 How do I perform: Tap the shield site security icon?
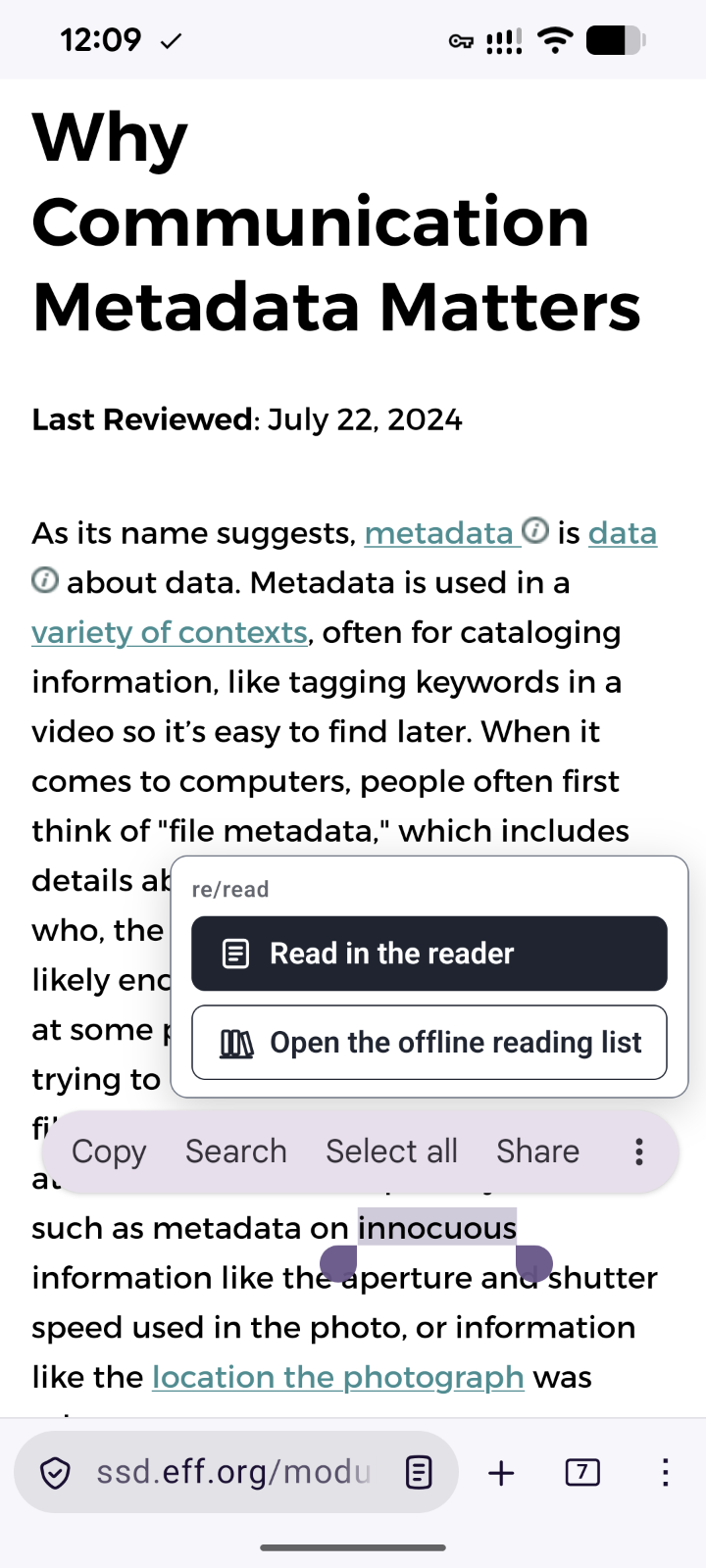pos(56,1472)
